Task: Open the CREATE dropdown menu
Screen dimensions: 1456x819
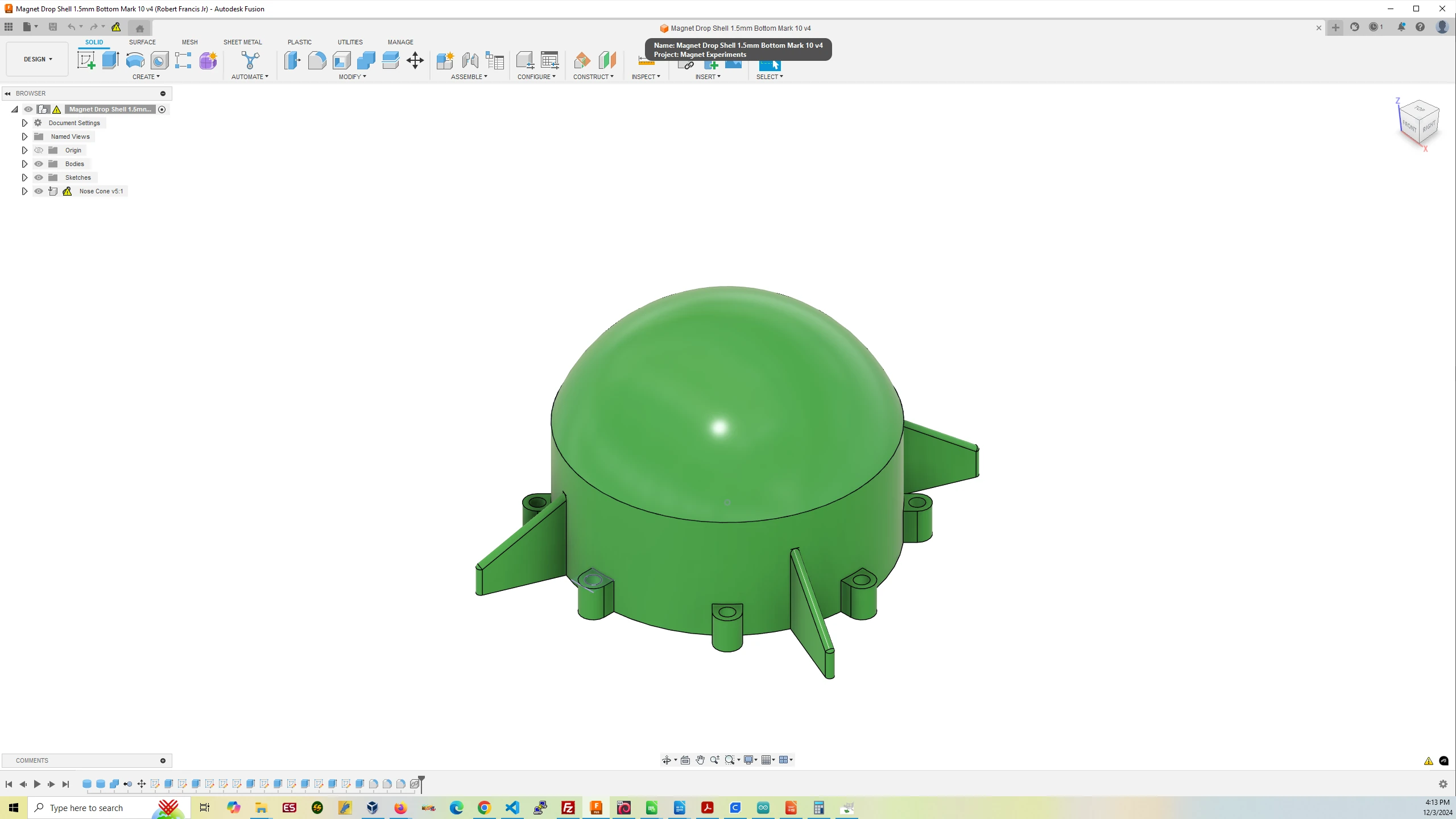Action: [x=146, y=77]
